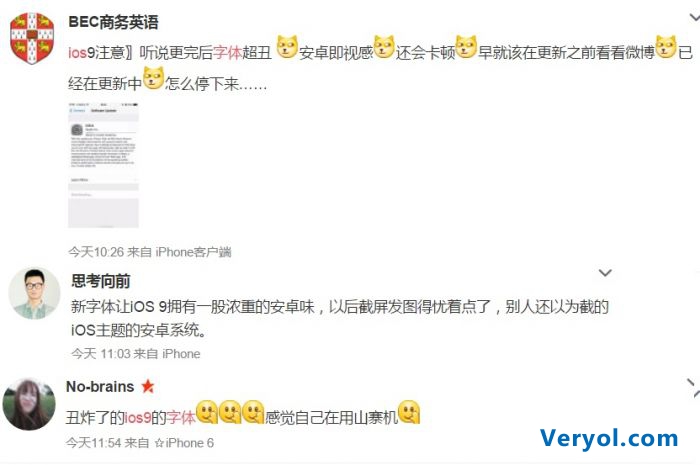This screenshot has width=700, height=465.
Task: Expand options chevron on BEC商务英语 post
Action: tap(694, 18)
